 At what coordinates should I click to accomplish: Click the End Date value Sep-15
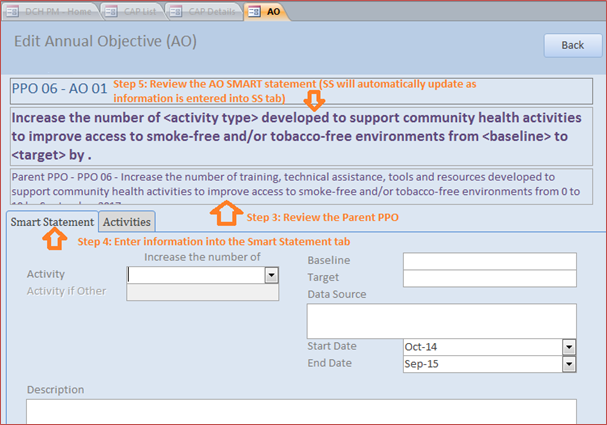421,364
